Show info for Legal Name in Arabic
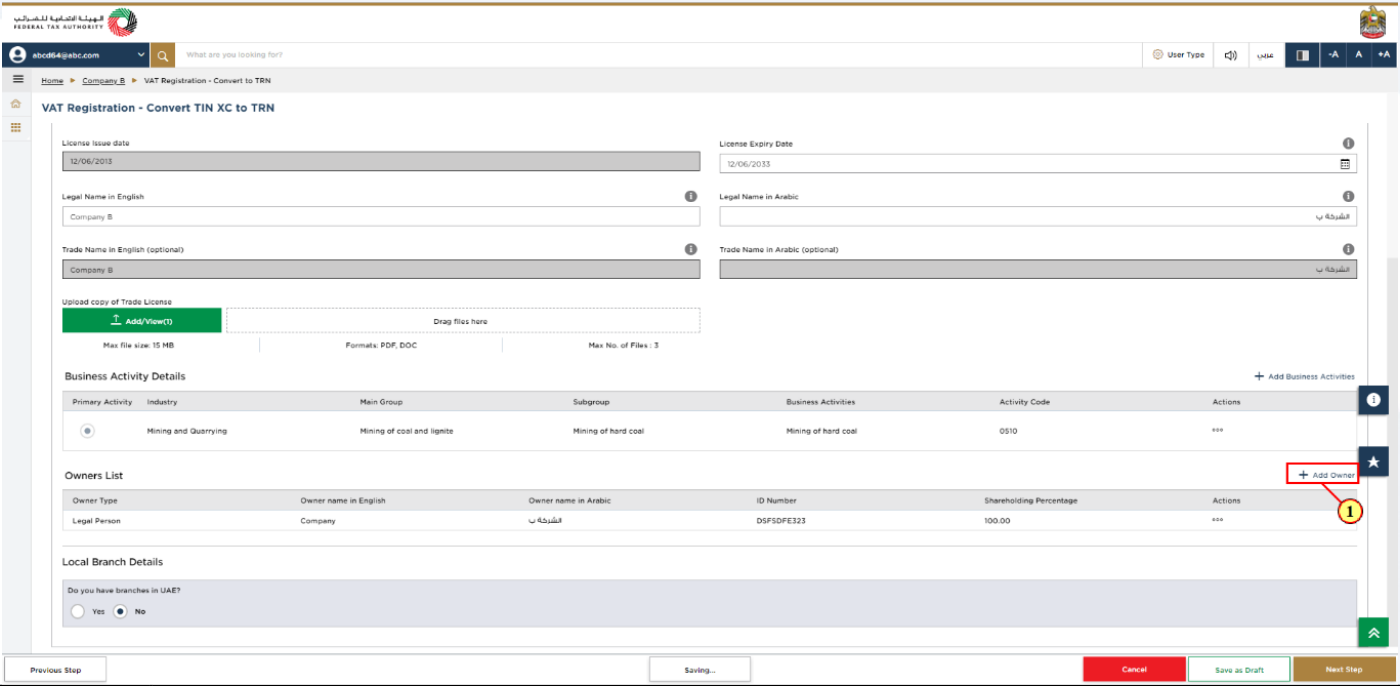 click(x=1348, y=196)
